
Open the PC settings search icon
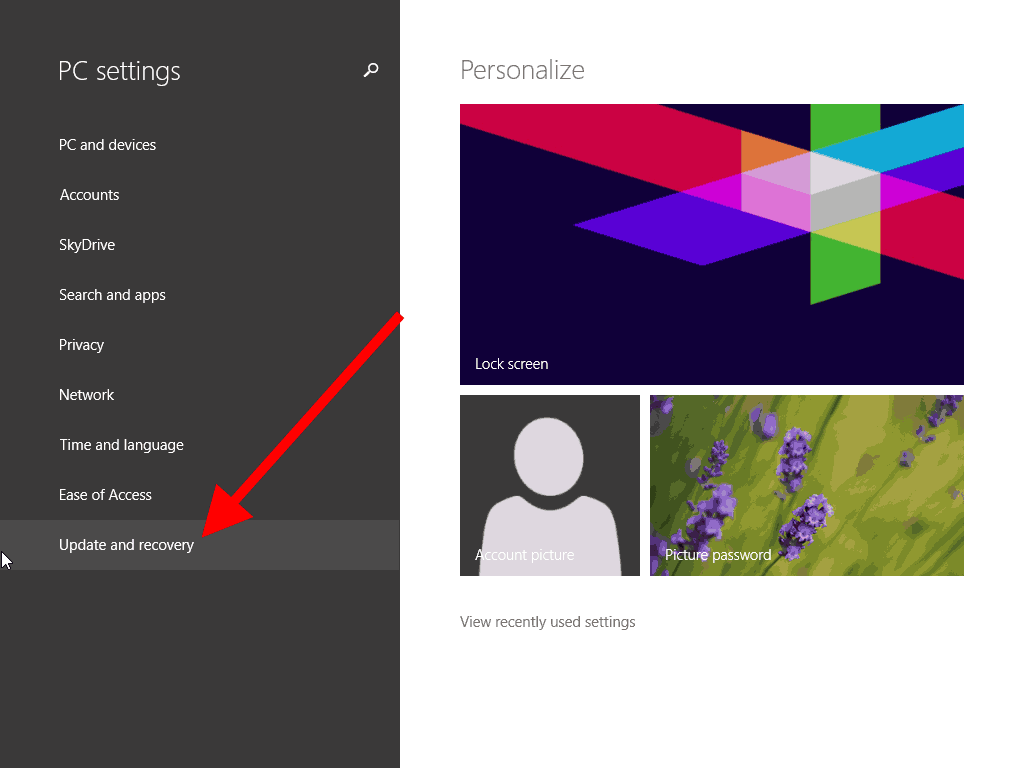coord(370,71)
